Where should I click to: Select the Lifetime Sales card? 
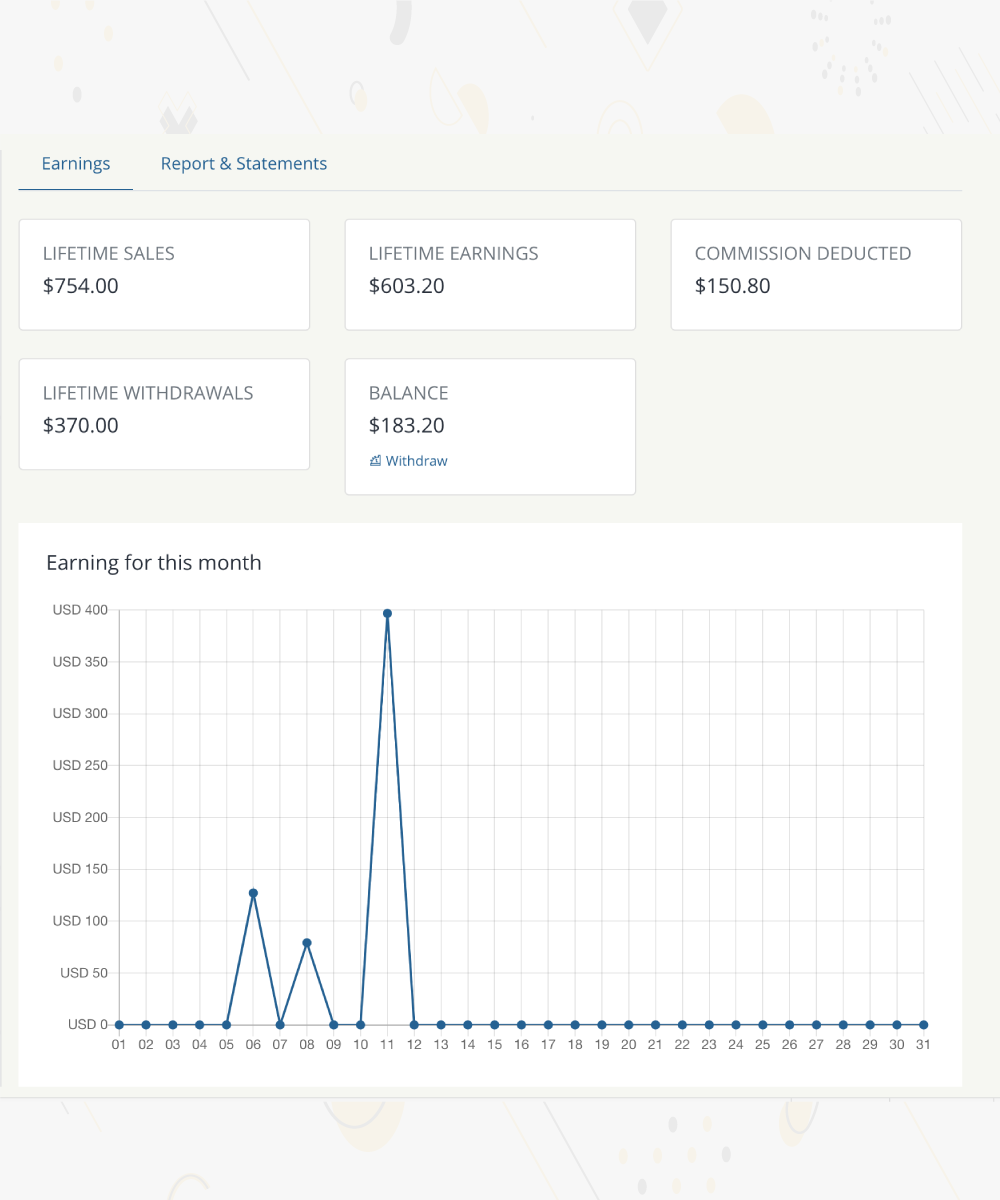pyautogui.click(x=164, y=274)
